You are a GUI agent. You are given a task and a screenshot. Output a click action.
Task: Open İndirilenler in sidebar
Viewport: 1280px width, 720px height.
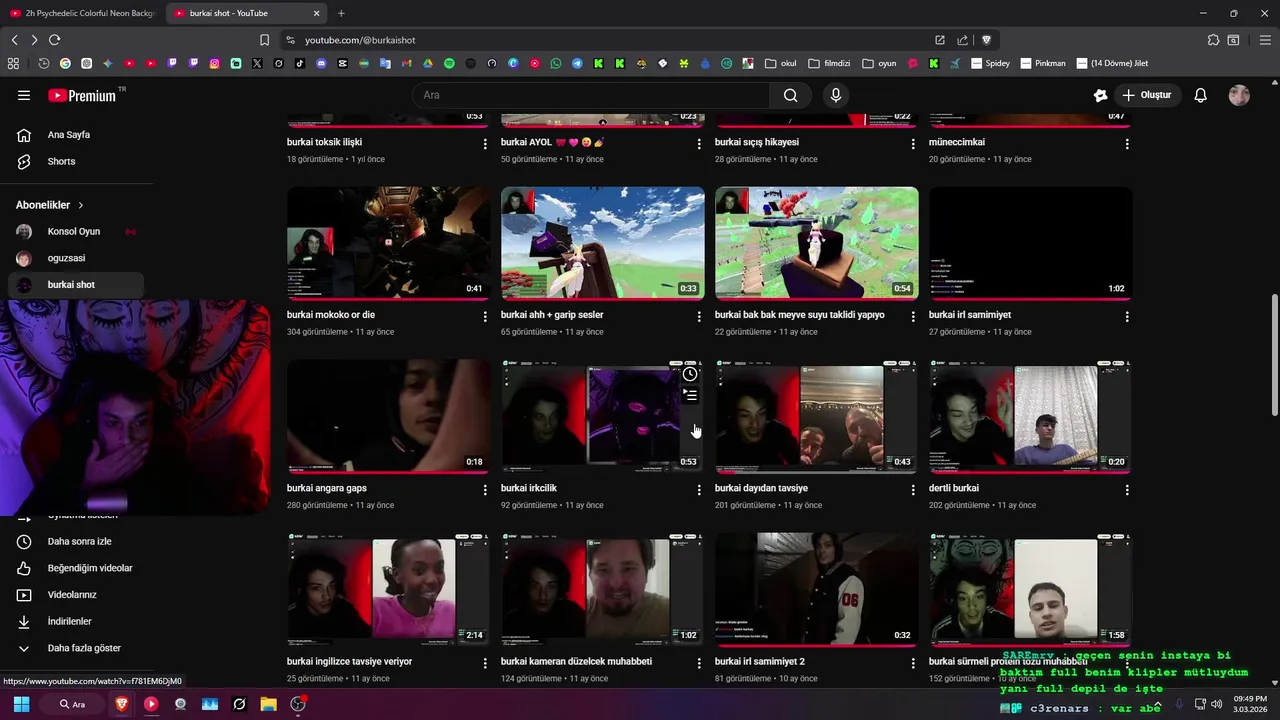click(76, 621)
